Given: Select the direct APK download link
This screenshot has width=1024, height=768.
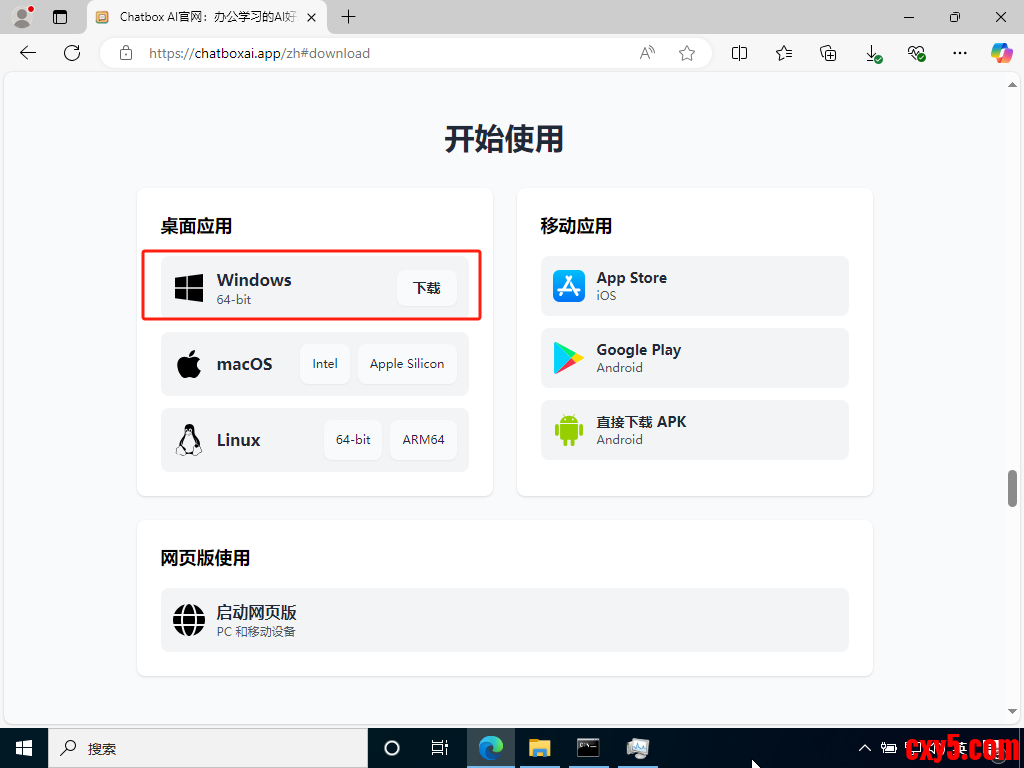Looking at the screenshot, I should click(695, 430).
